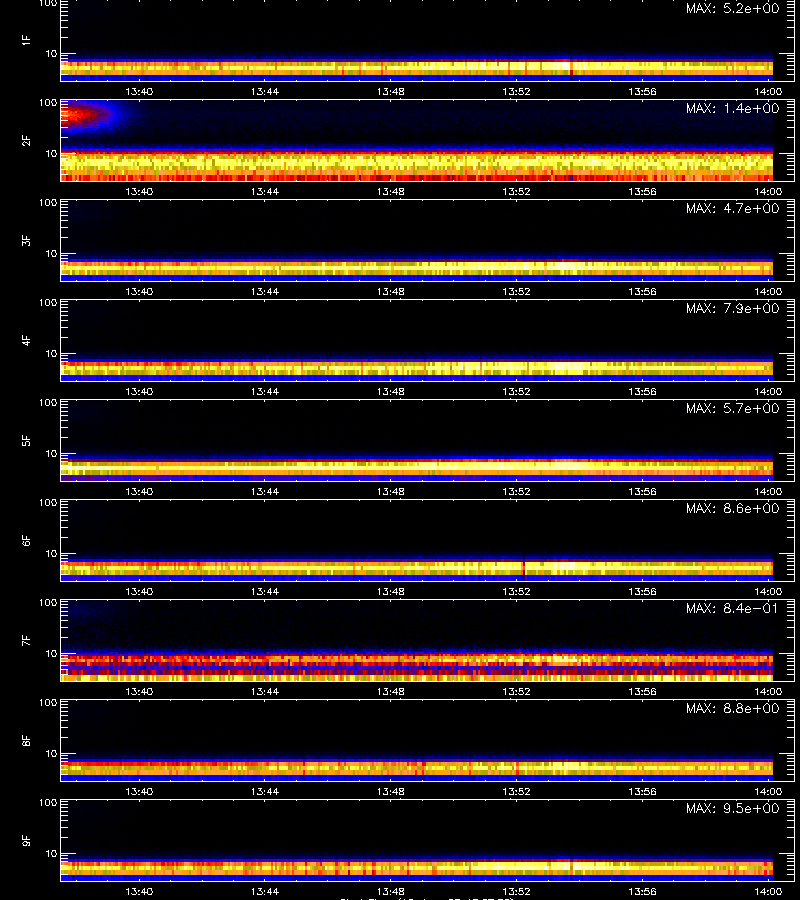Click the "100" y-axis label of 2F panel
The image size is (800, 900).
coord(48,103)
